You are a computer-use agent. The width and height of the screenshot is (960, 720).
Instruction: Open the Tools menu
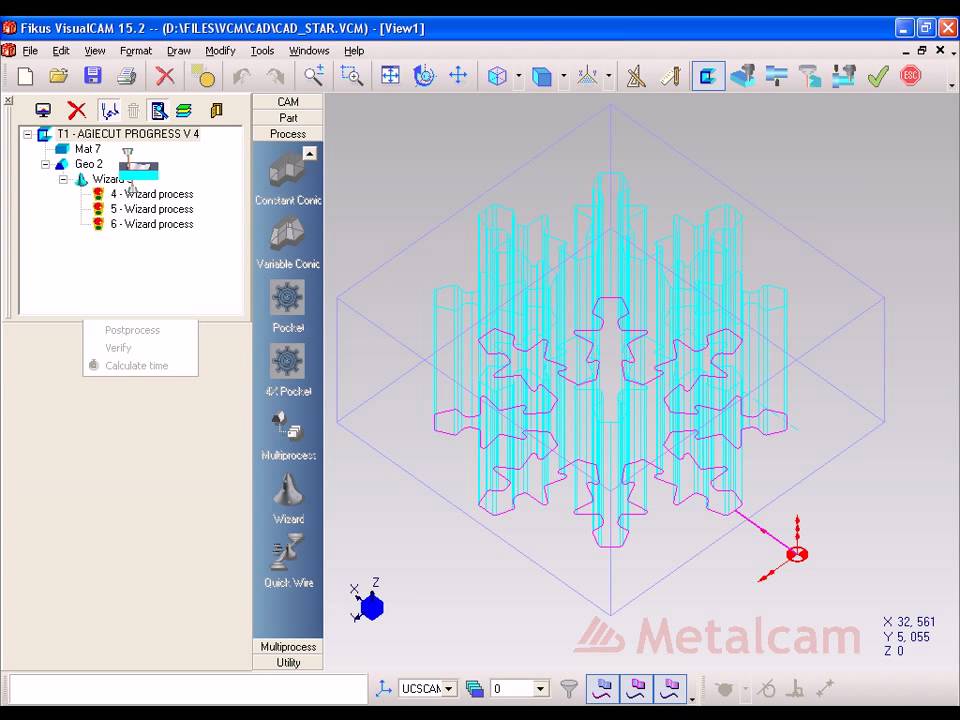click(262, 51)
